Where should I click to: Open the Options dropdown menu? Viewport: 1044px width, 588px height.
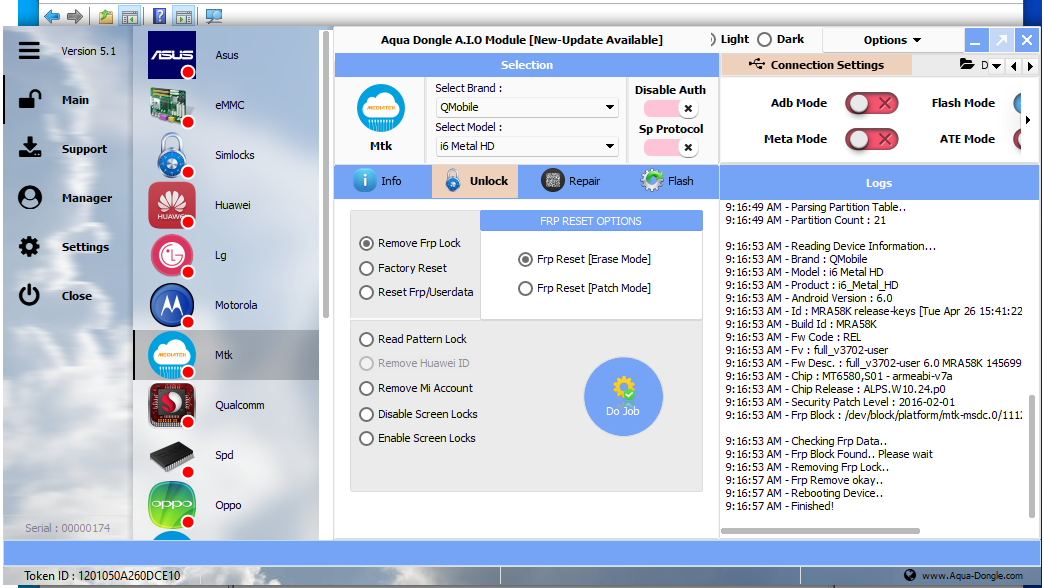click(x=892, y=40)
